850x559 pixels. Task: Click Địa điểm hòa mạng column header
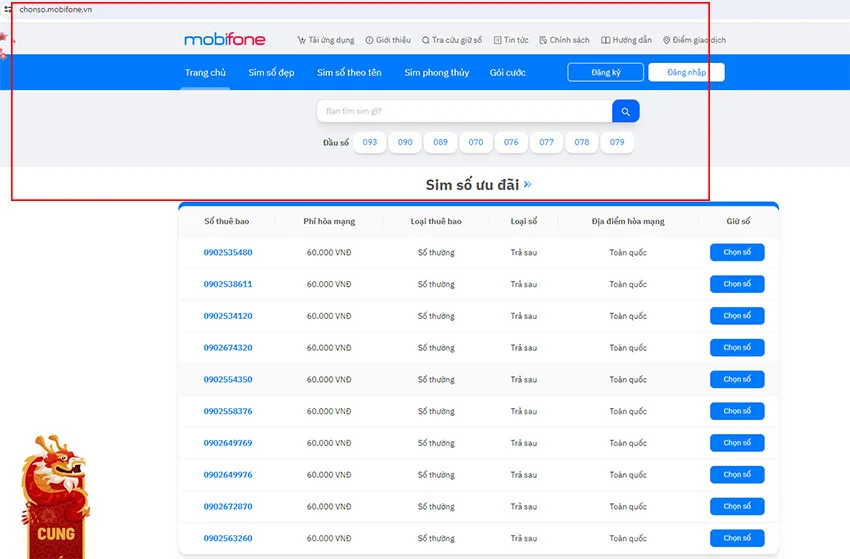tap(628, 221)
